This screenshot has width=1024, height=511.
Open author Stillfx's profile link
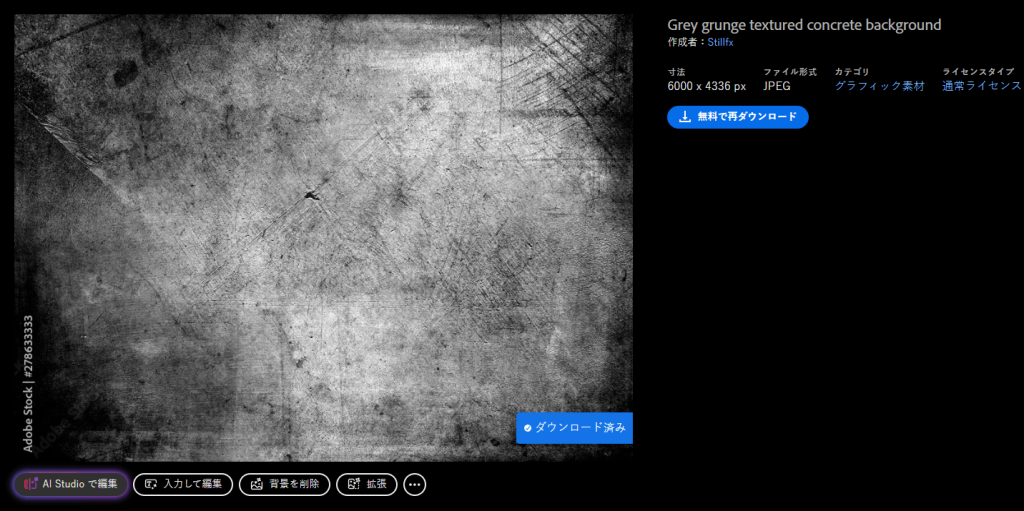pyautogui.click(x=720, y=42)
